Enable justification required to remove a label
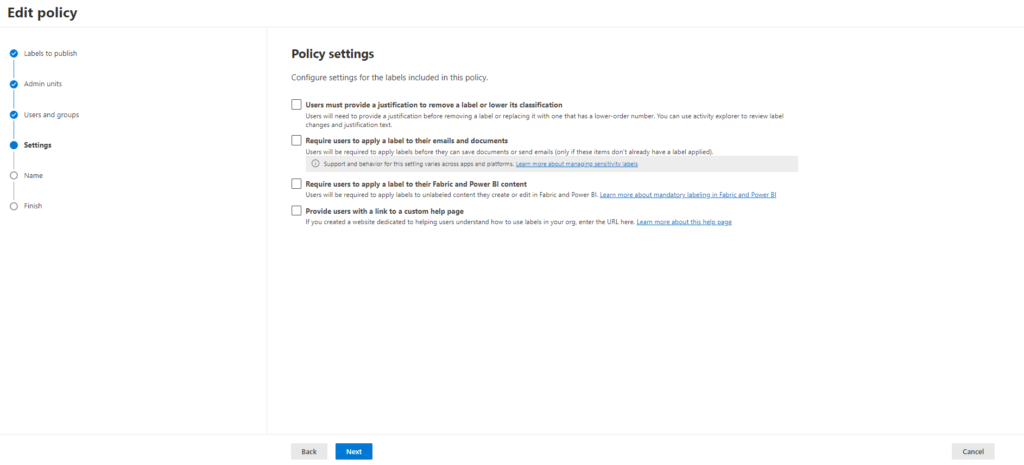Image resolution: width=1024 pixels, height=465 pixels. 296,104
